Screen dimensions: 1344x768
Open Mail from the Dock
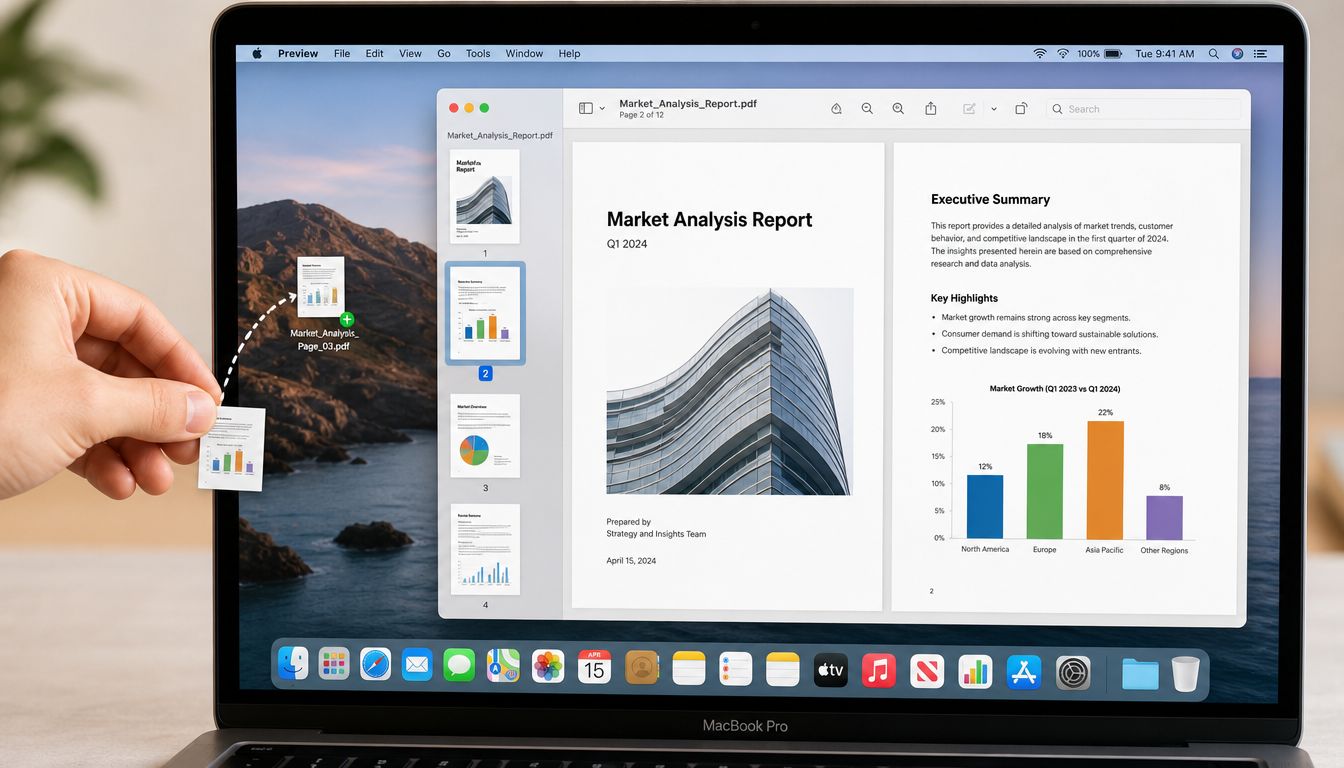(417, 666)
